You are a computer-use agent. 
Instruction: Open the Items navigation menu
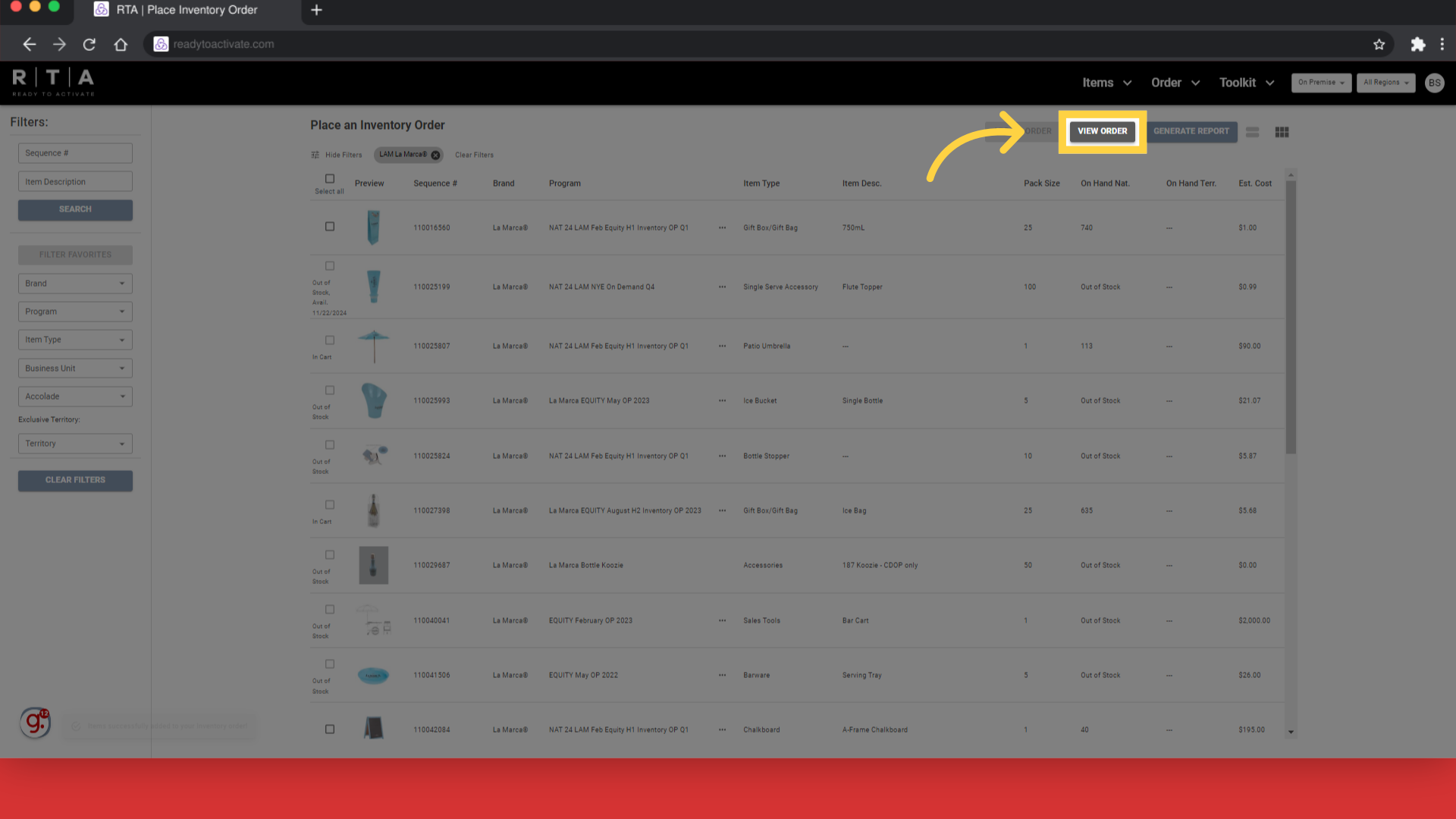coord(1106,83)
